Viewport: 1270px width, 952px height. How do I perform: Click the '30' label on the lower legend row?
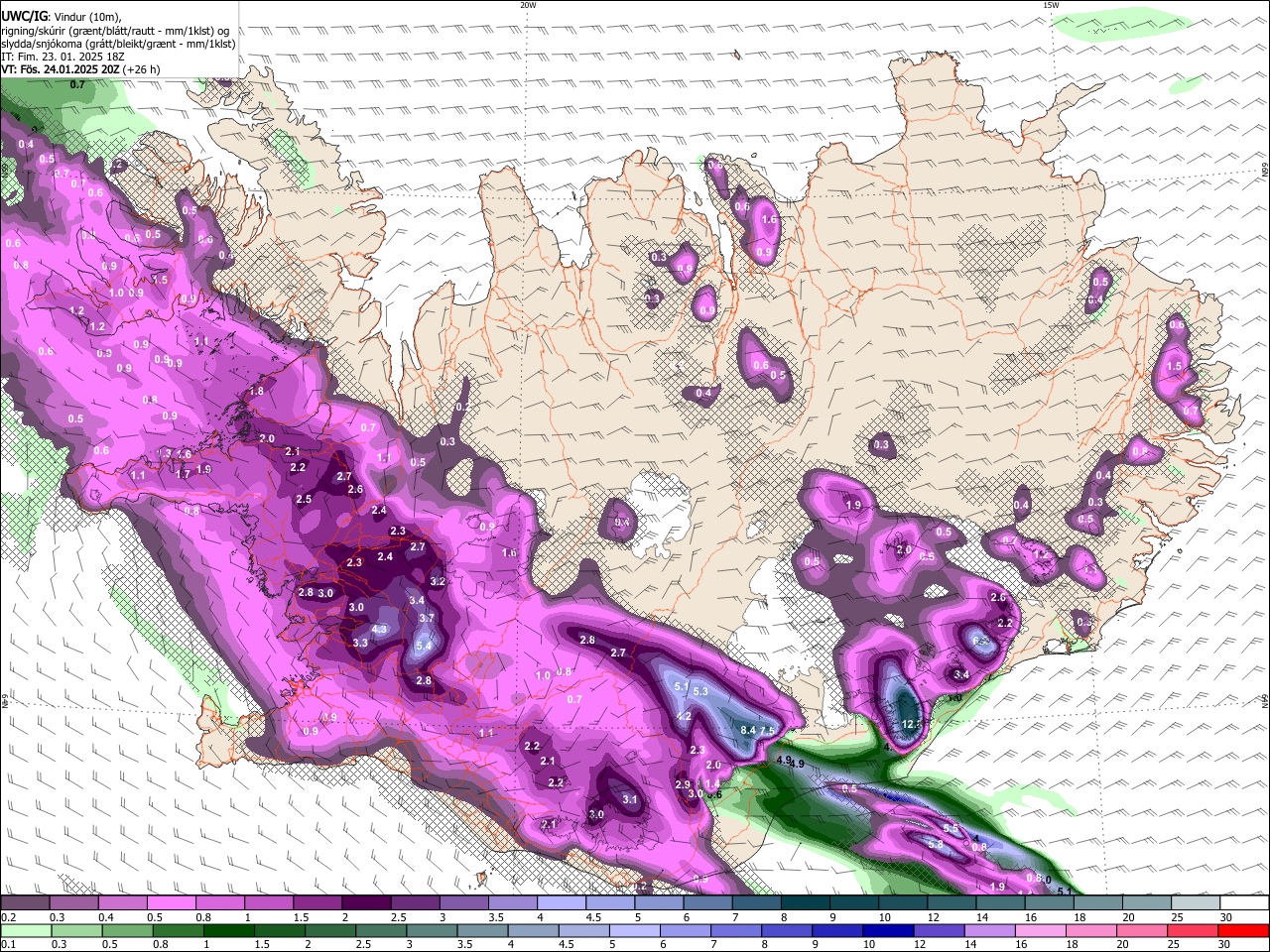point(1226,944)
